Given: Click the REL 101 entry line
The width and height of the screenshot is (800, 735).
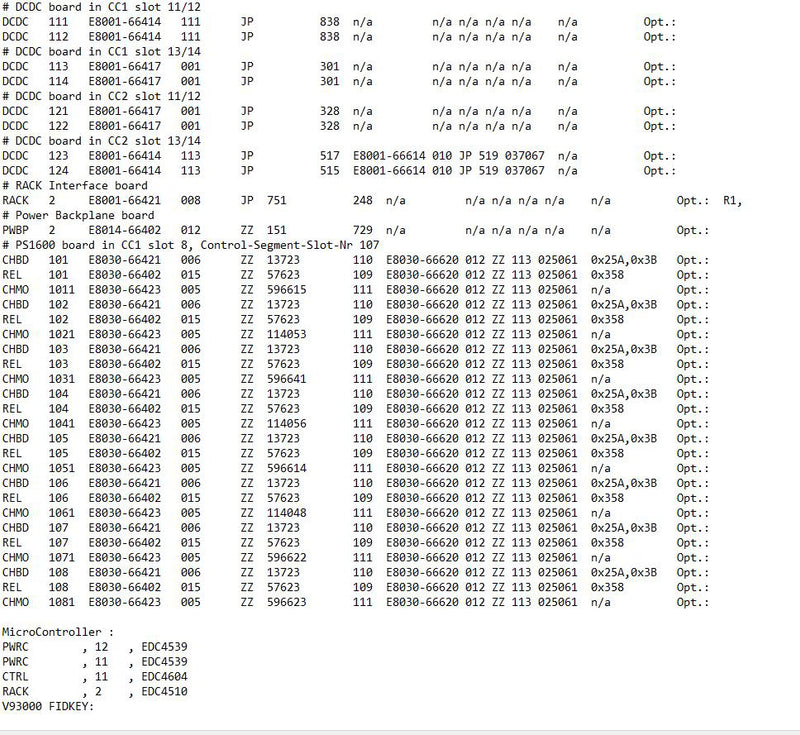Looking at the screenshot, I should 100,275.
